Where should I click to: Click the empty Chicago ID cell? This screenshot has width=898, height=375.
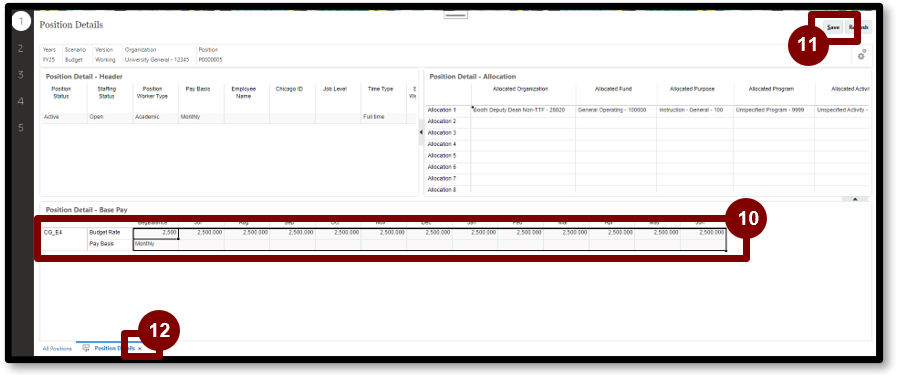292,117
